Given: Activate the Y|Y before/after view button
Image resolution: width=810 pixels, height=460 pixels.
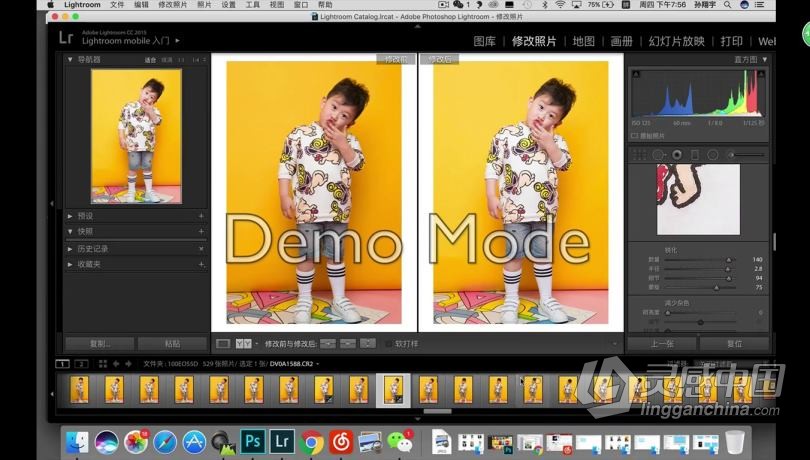Looking at the screenshot, I should pos(243,344).
